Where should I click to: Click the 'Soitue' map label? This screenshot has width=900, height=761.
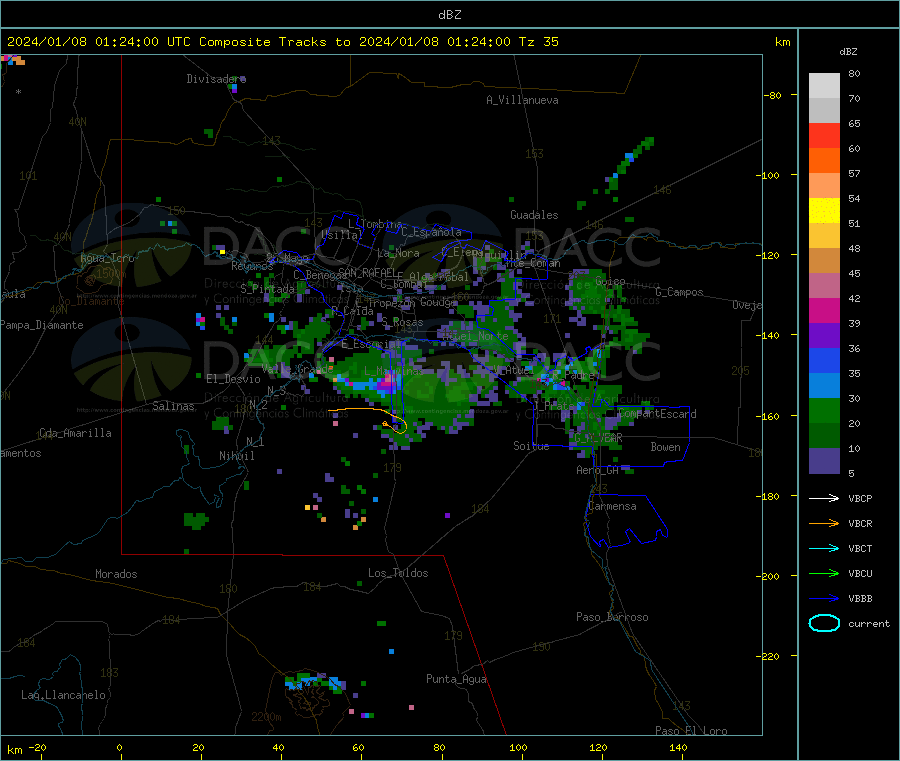pos(531,446)
